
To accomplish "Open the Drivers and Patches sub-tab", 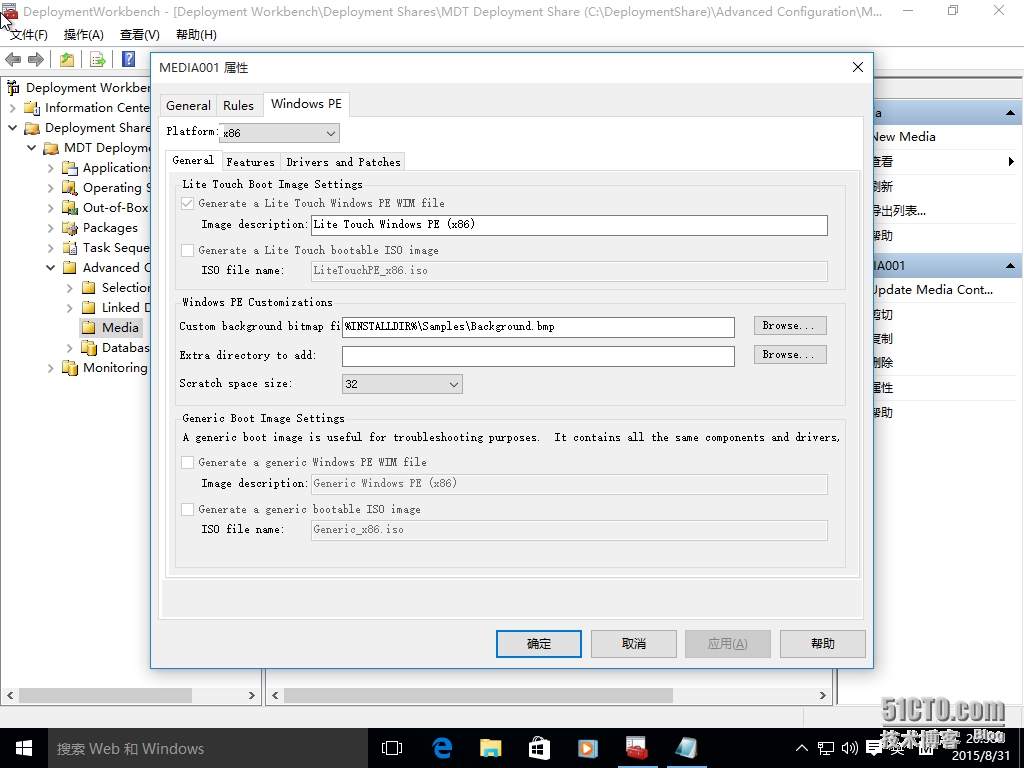I will [344, 162].
